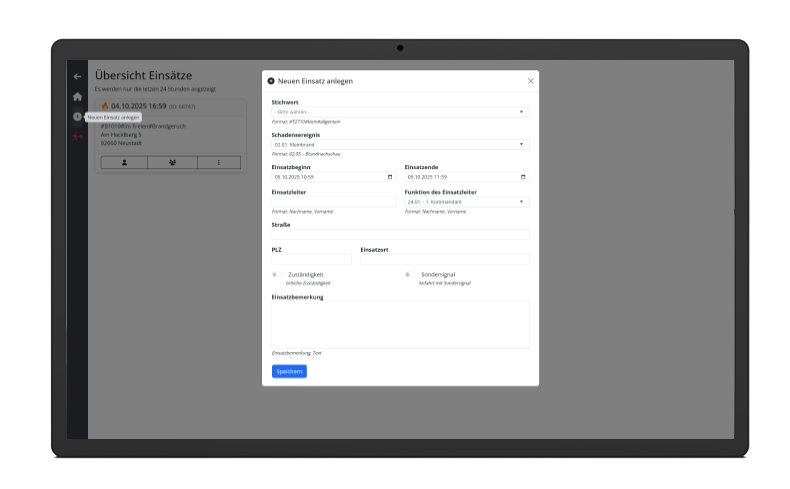The width and height of the screenshot is (790, 489).
Task: Click into the Einsatzleiter text field
Action: point(333,202)
